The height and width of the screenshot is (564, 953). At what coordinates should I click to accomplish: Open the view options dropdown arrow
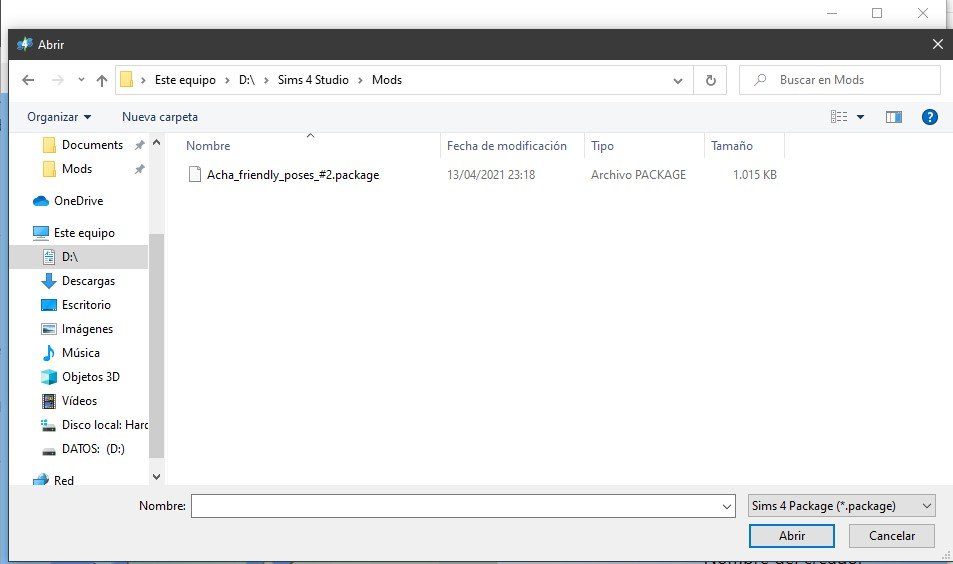pos(860,117)
